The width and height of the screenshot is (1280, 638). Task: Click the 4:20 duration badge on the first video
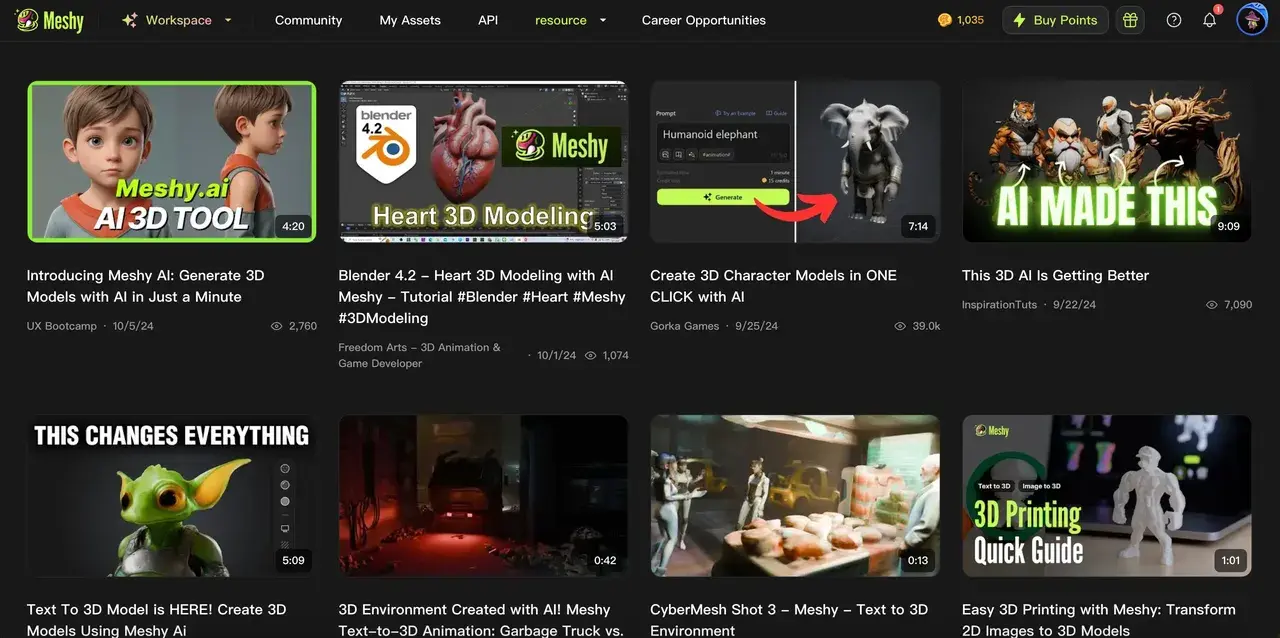(293, 225)
